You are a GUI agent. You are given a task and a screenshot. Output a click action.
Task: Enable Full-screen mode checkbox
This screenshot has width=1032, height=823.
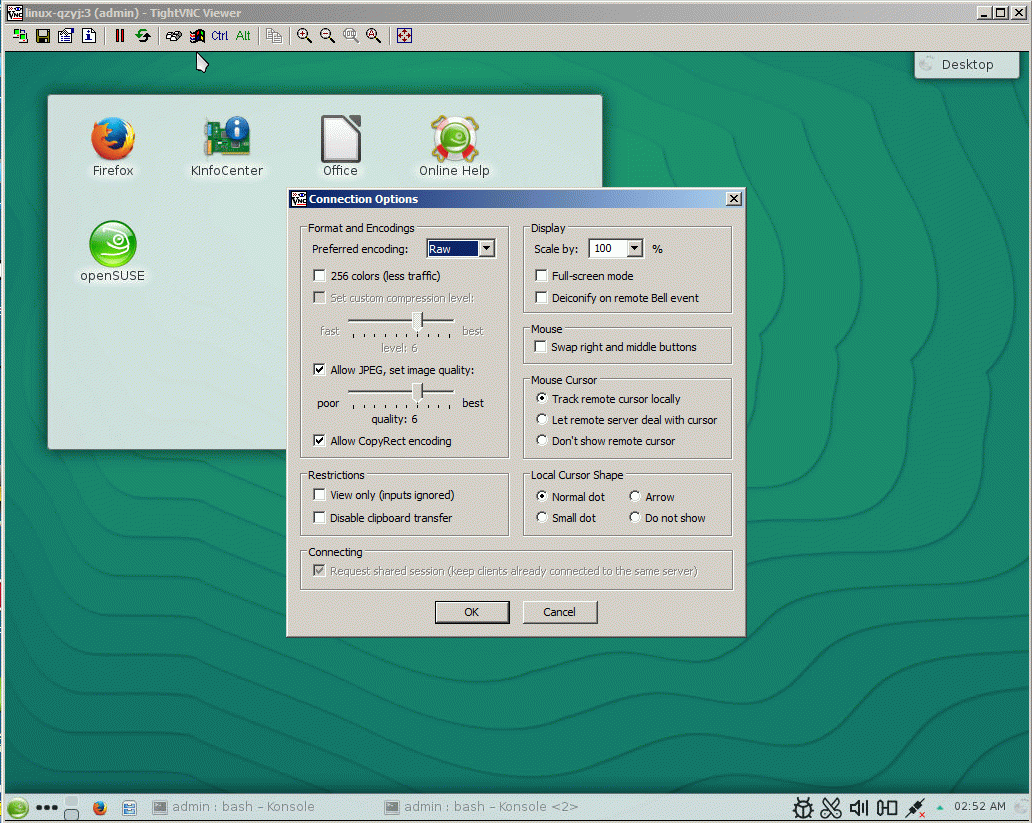541,275
